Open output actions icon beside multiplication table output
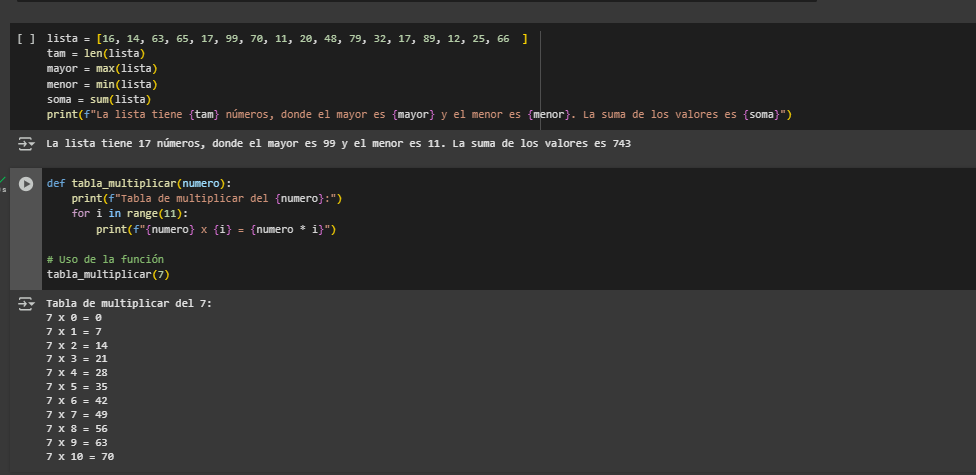 [26, 303]
